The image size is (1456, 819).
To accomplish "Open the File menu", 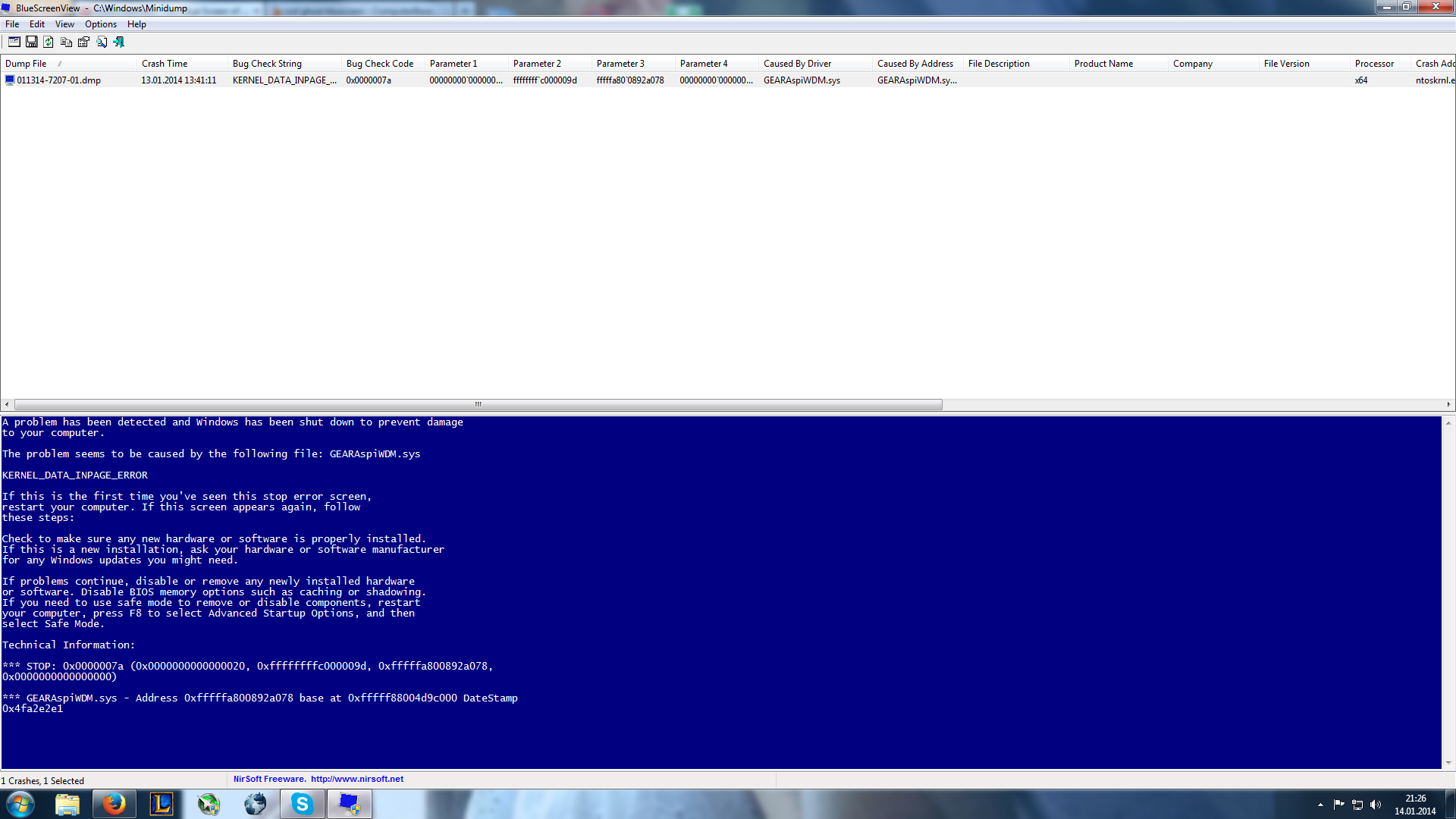I will tap(12, 24).
